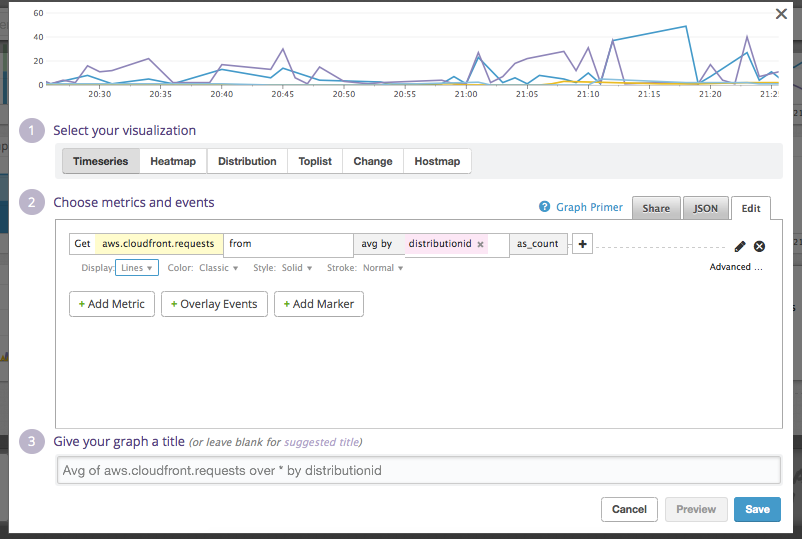Open the Display Lines dropdown
The height and width of the screenshot is (539, 802).
coord(136,268)
